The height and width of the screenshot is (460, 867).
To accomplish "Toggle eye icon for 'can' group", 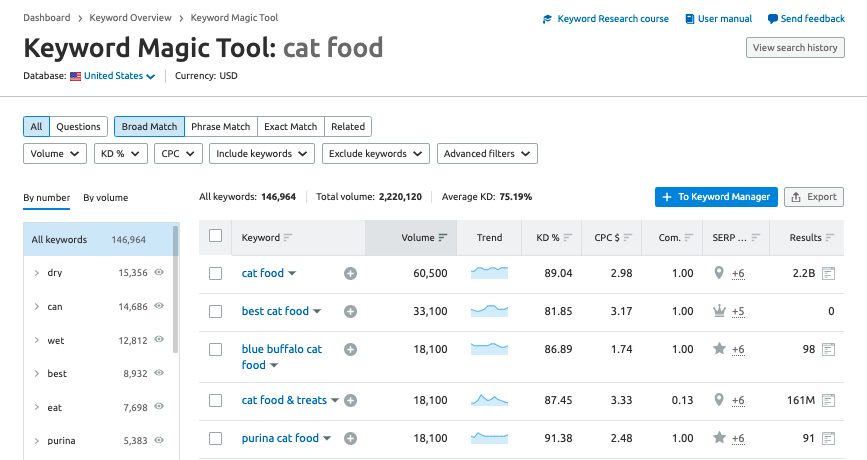I will click(159, 306).
